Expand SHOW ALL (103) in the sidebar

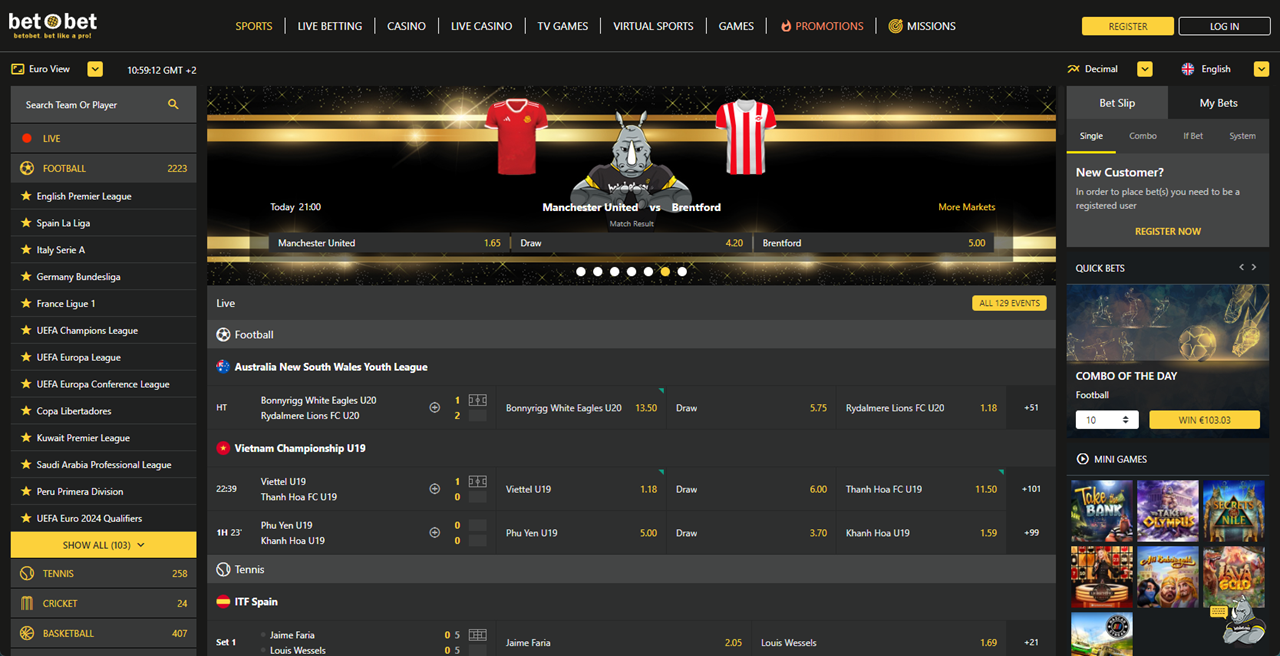tap(102, 544)
